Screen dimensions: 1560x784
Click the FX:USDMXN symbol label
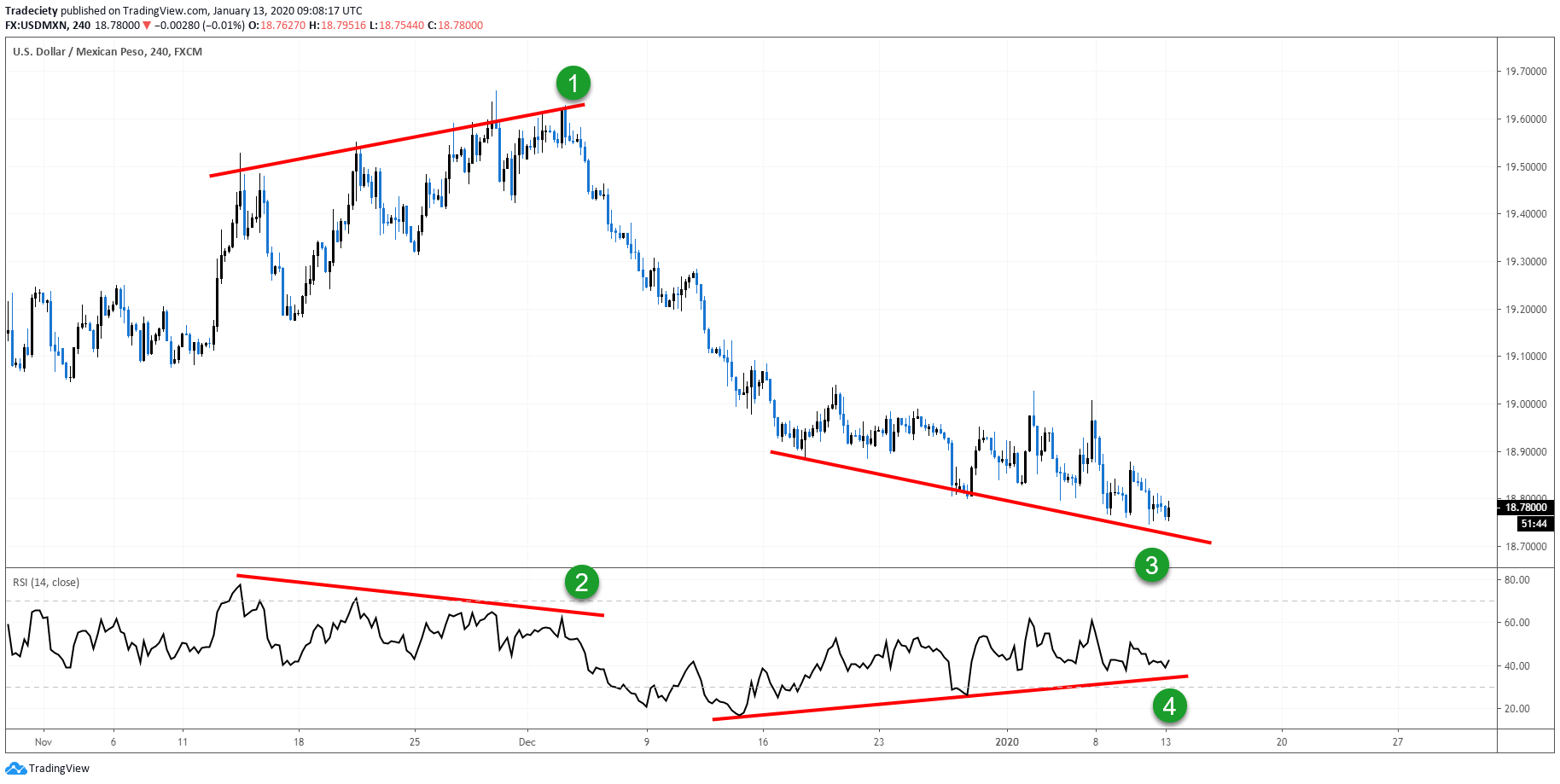(36, 26)
